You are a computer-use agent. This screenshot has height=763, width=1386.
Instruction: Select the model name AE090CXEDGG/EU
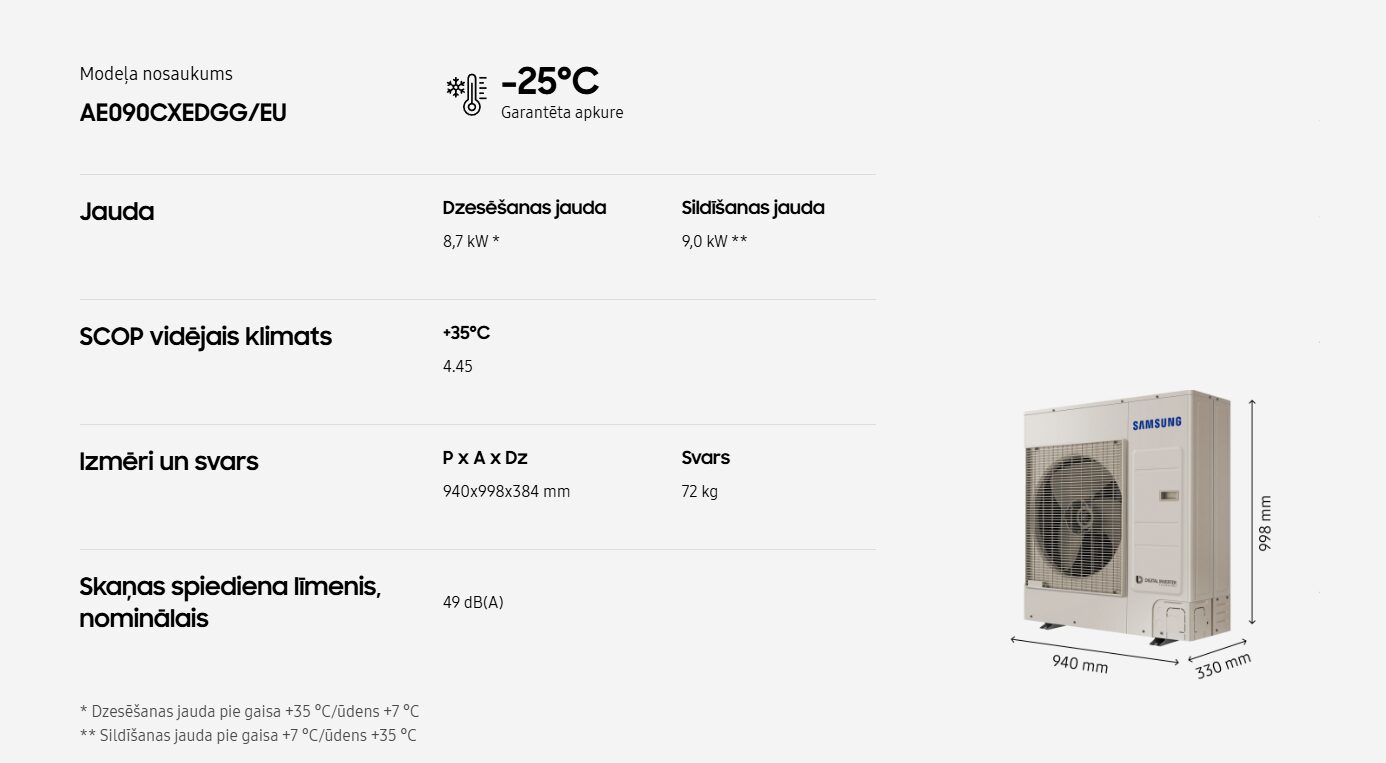[183, 113]
